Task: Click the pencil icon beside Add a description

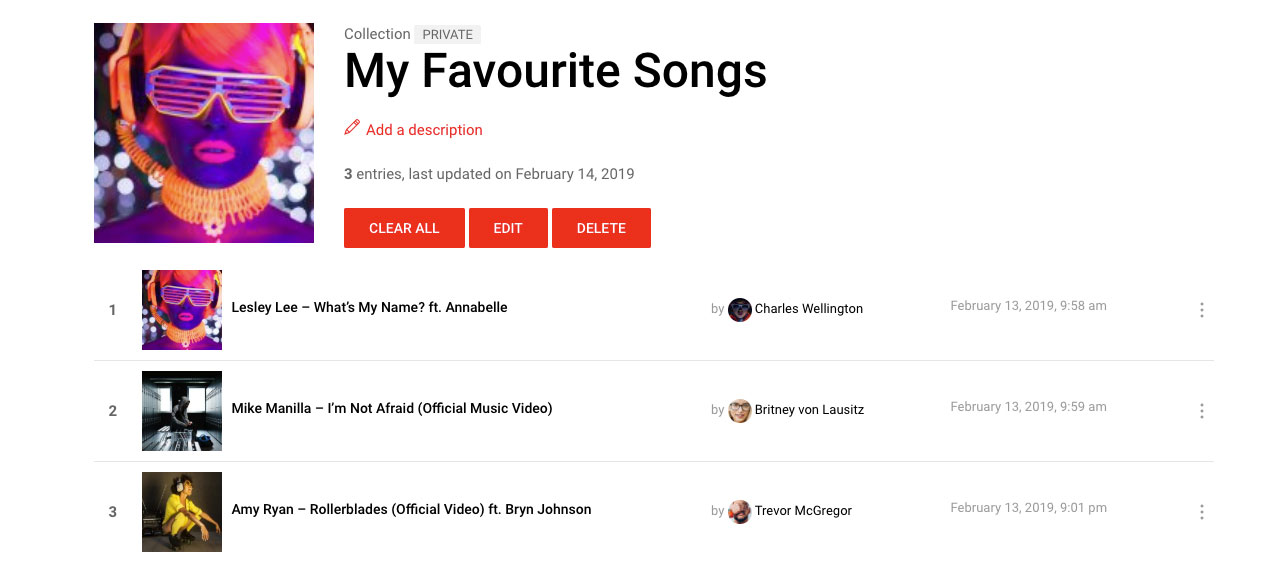Action: pyautogui.click(x=352, y=128)
